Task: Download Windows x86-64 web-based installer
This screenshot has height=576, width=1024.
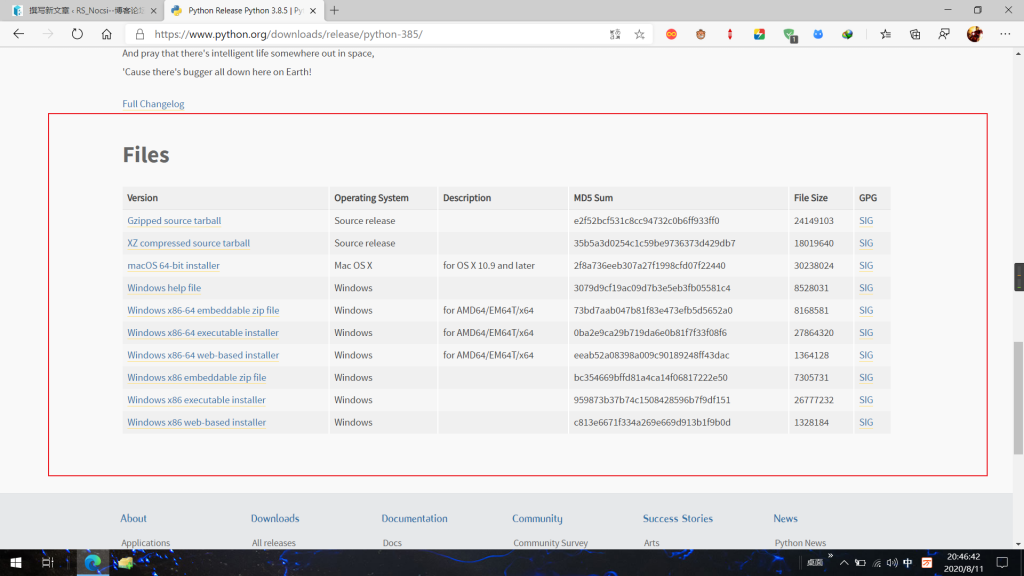Action: point(203,355)
